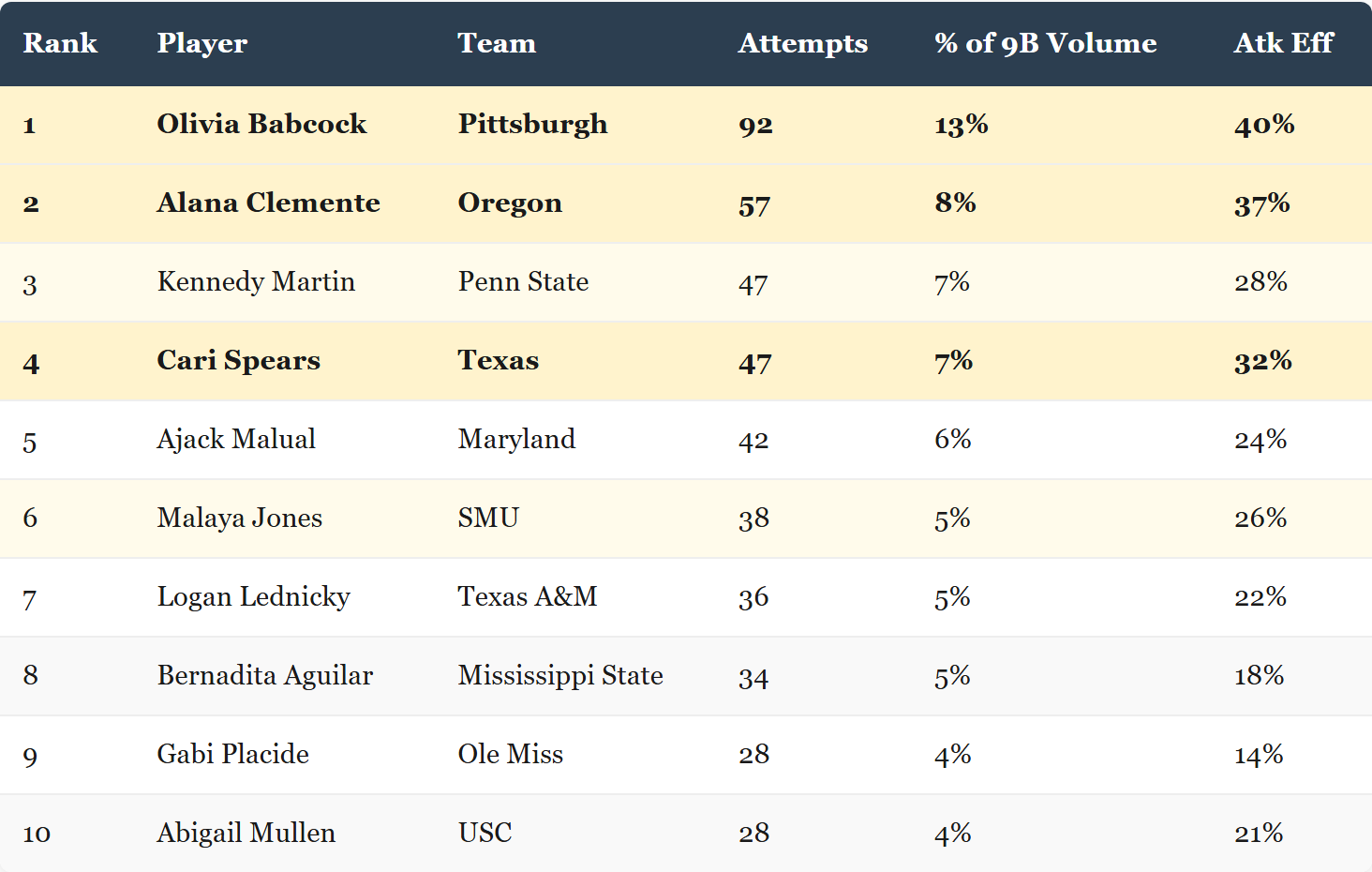This screenshot has height=872, width=1372.
Task: Select the Pittsburgh team cell
Action: tap(532, 124)
